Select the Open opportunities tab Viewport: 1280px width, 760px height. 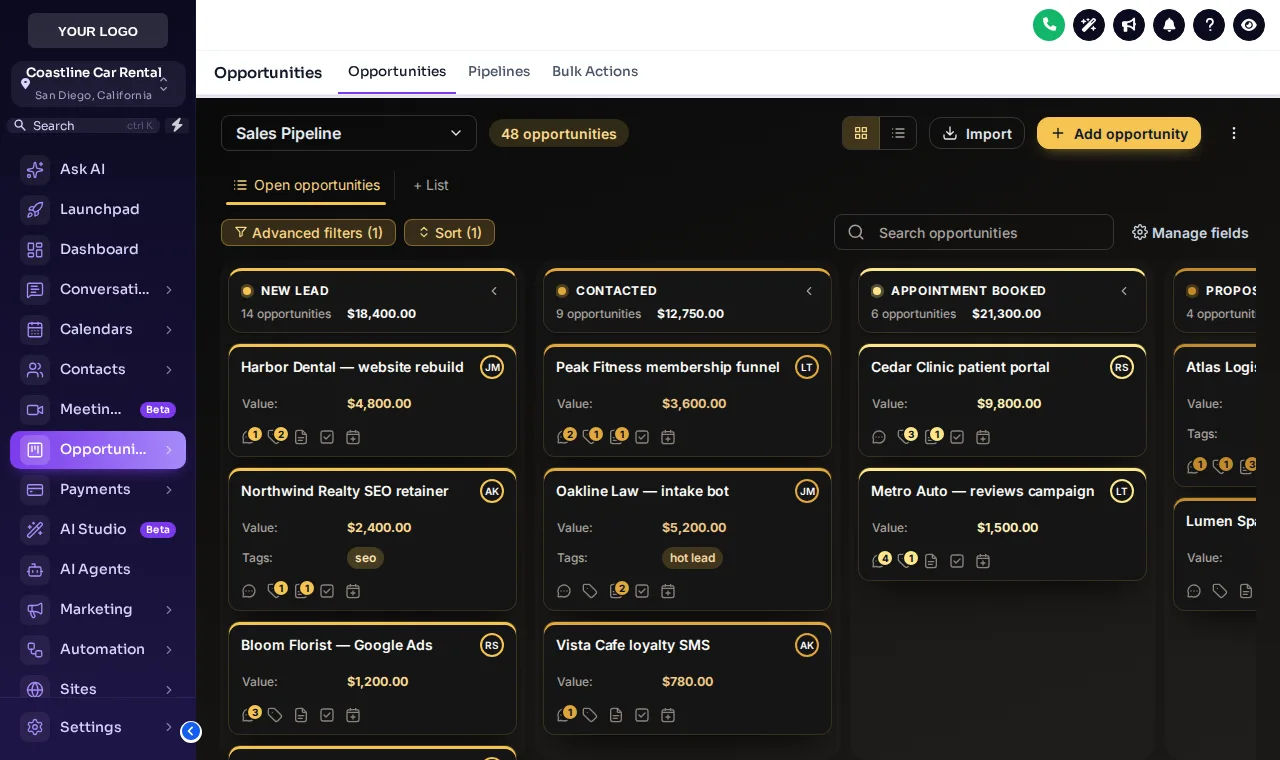tap(306, 185)
